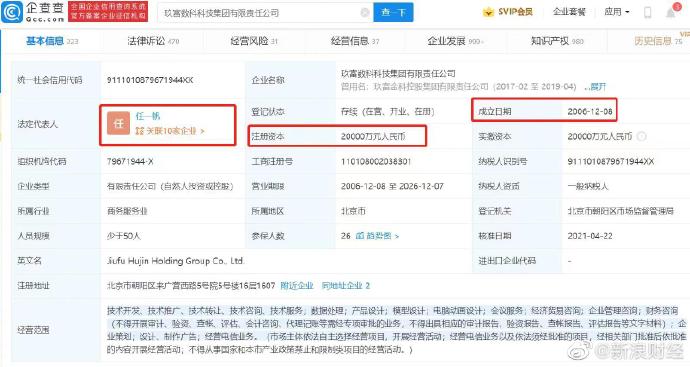This screenshot has width=690, height=367.
Task: Clear the search box with the X icon
Action: pyautogui.click(x=364, y=13)
